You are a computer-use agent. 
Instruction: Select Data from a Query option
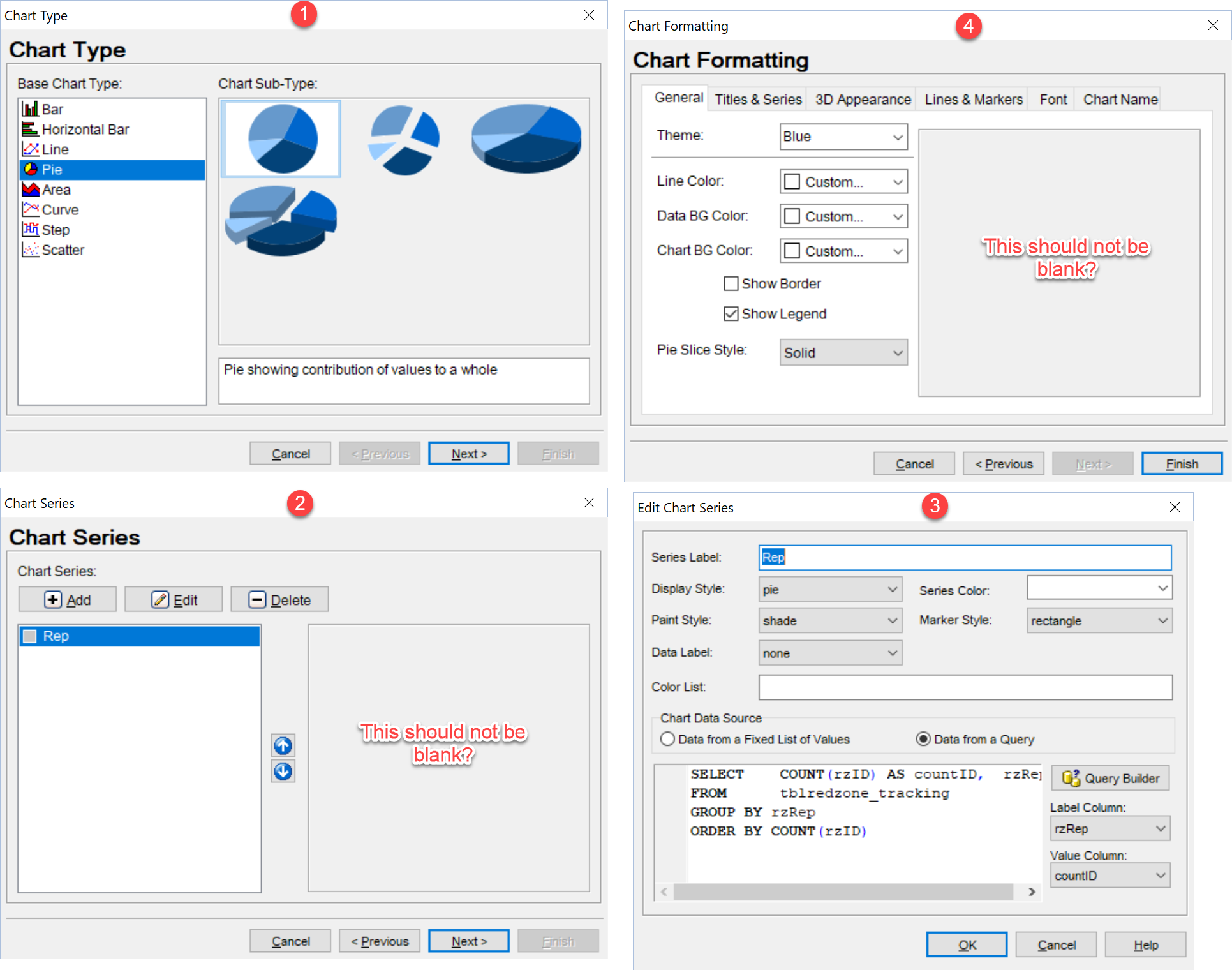(923, 739)
